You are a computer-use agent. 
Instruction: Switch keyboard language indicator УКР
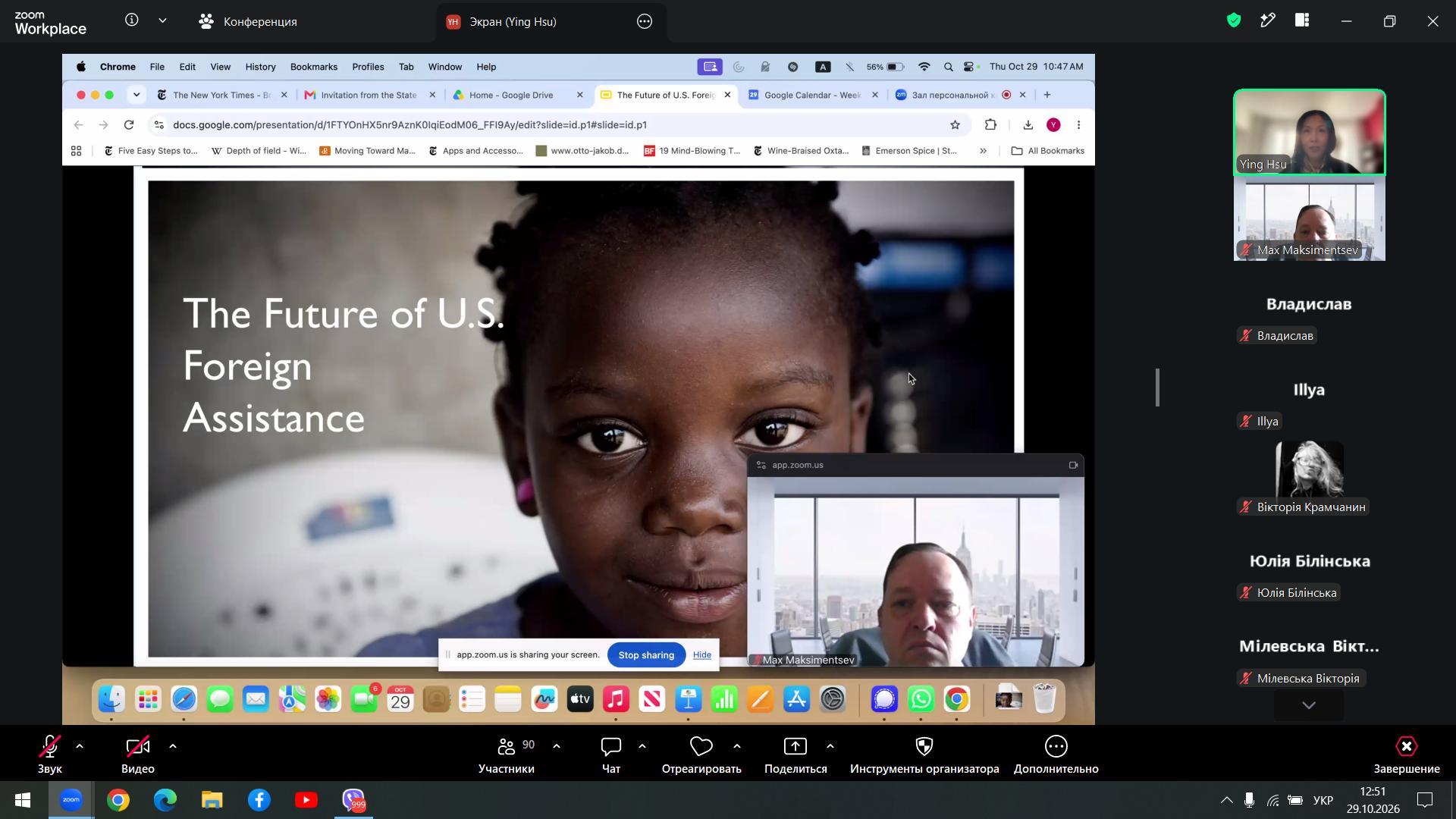point(1323,800)
